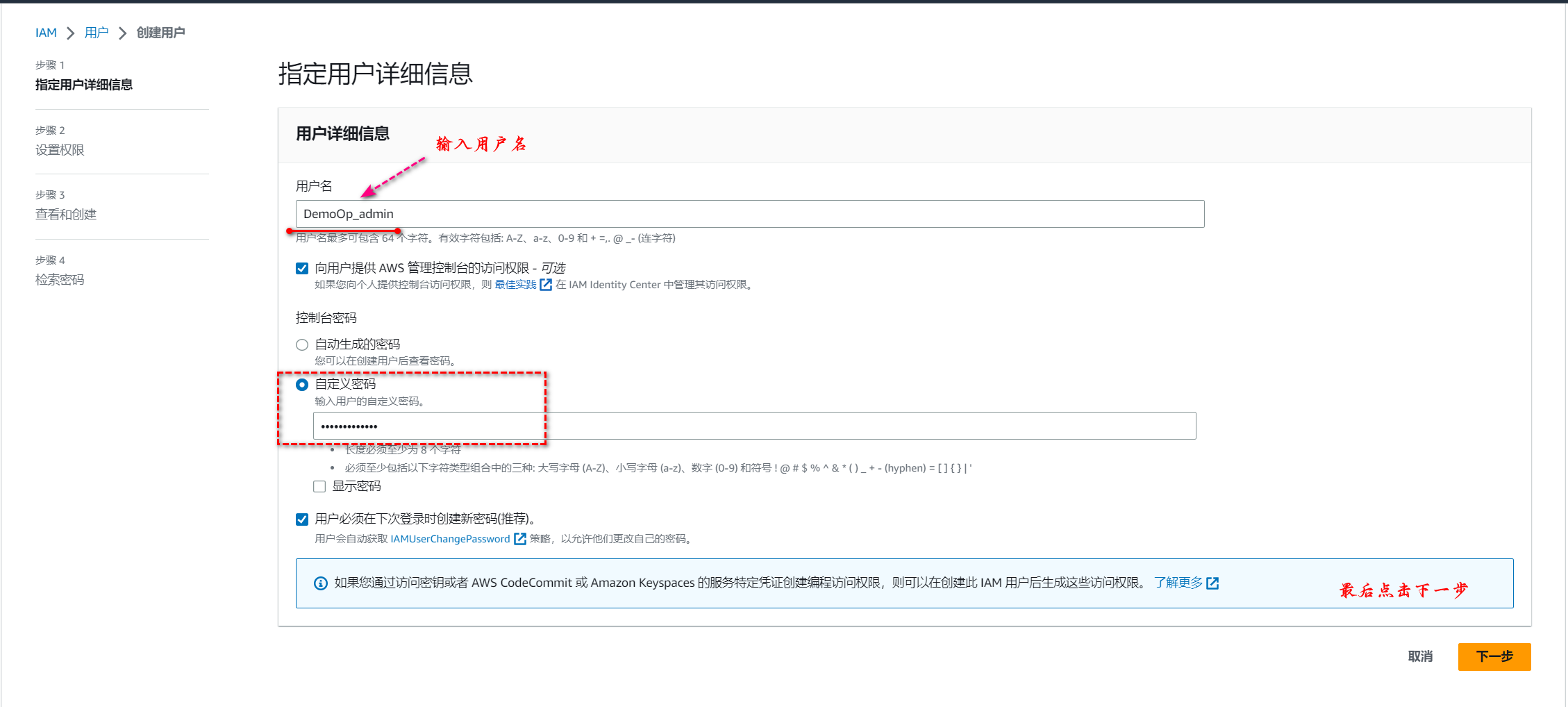Select step 2 设置权限 in sidebar

[60, 150]
